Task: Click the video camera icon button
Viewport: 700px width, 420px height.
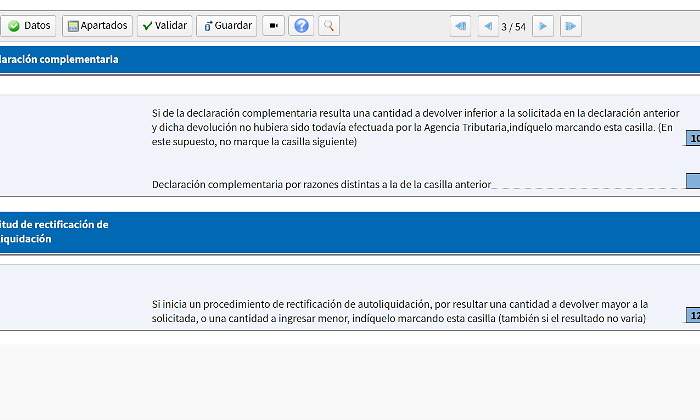Action: pos(274,26)
